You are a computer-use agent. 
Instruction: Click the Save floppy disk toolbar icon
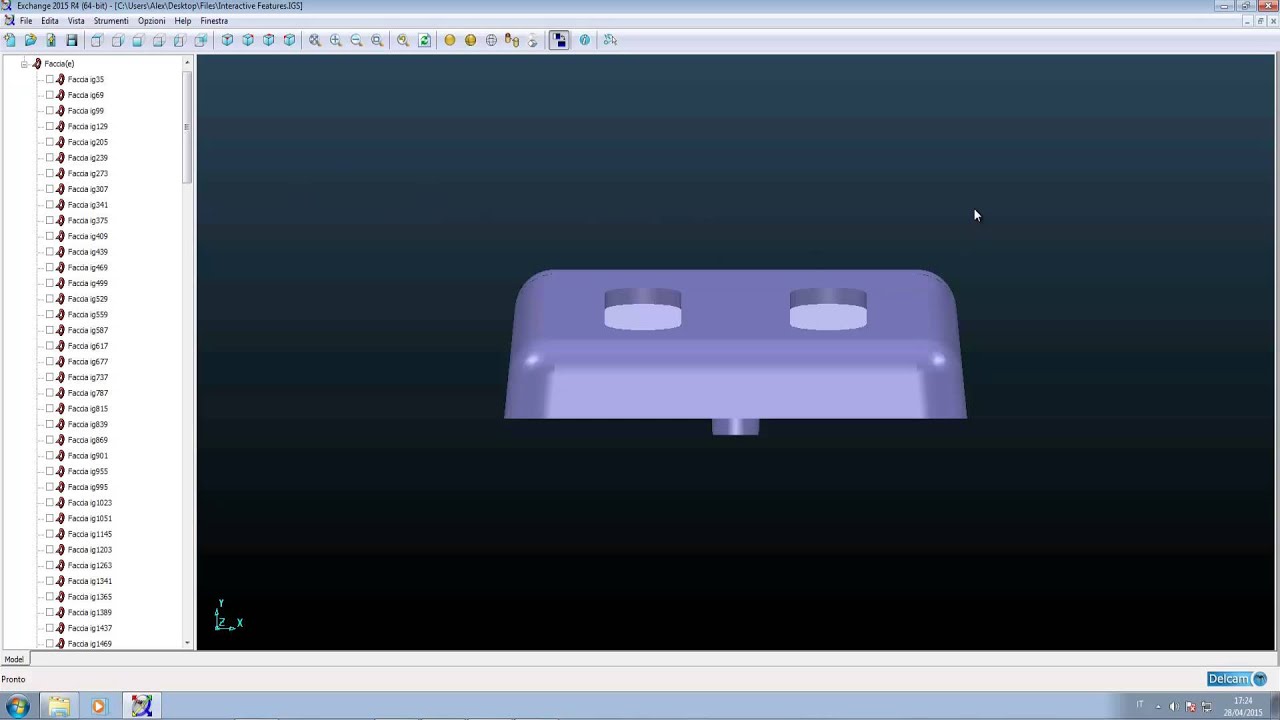pos(72,40)
